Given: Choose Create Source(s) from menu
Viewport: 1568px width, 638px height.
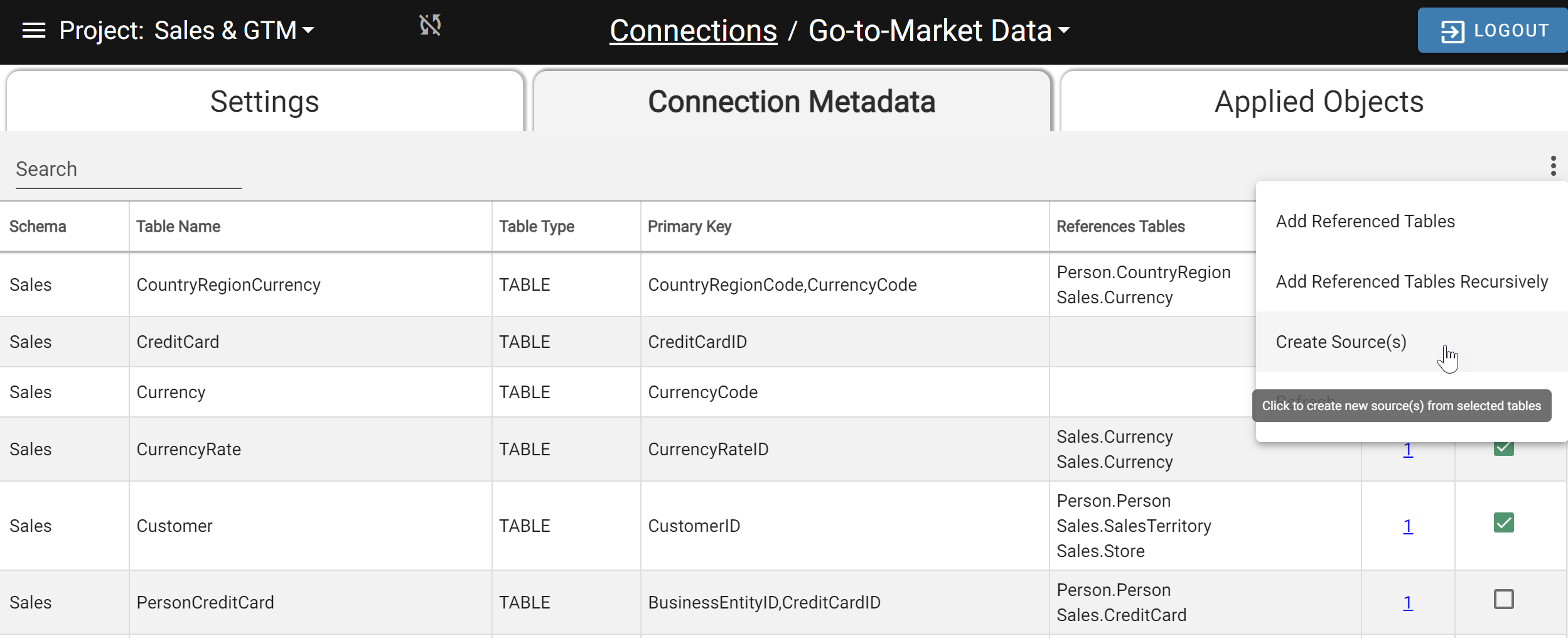Looking at the screenshot, I should 1341,342.
